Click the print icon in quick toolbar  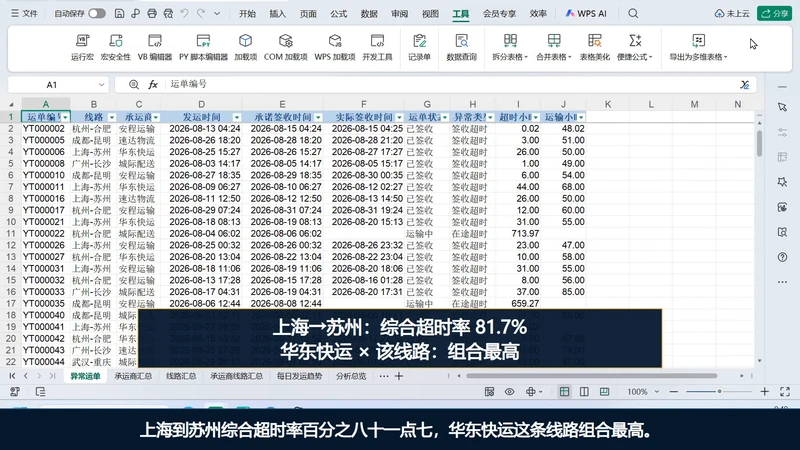click(x=152, y=14)
